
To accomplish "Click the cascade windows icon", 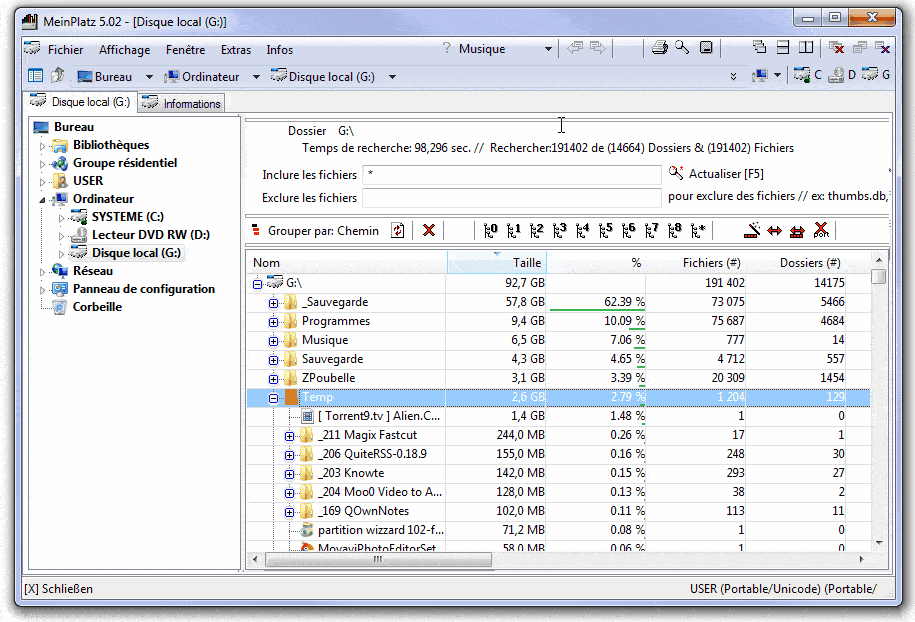I will point(759,47).
